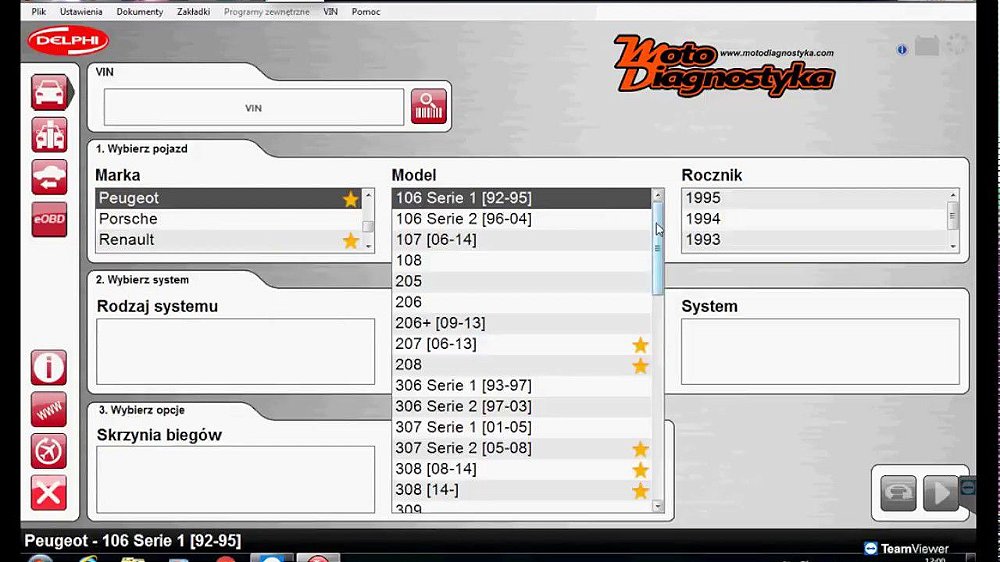This screenshot has height=562, width=1000.
Task: Choose year 1994 in Rocznik list
Action: (703, 219)
